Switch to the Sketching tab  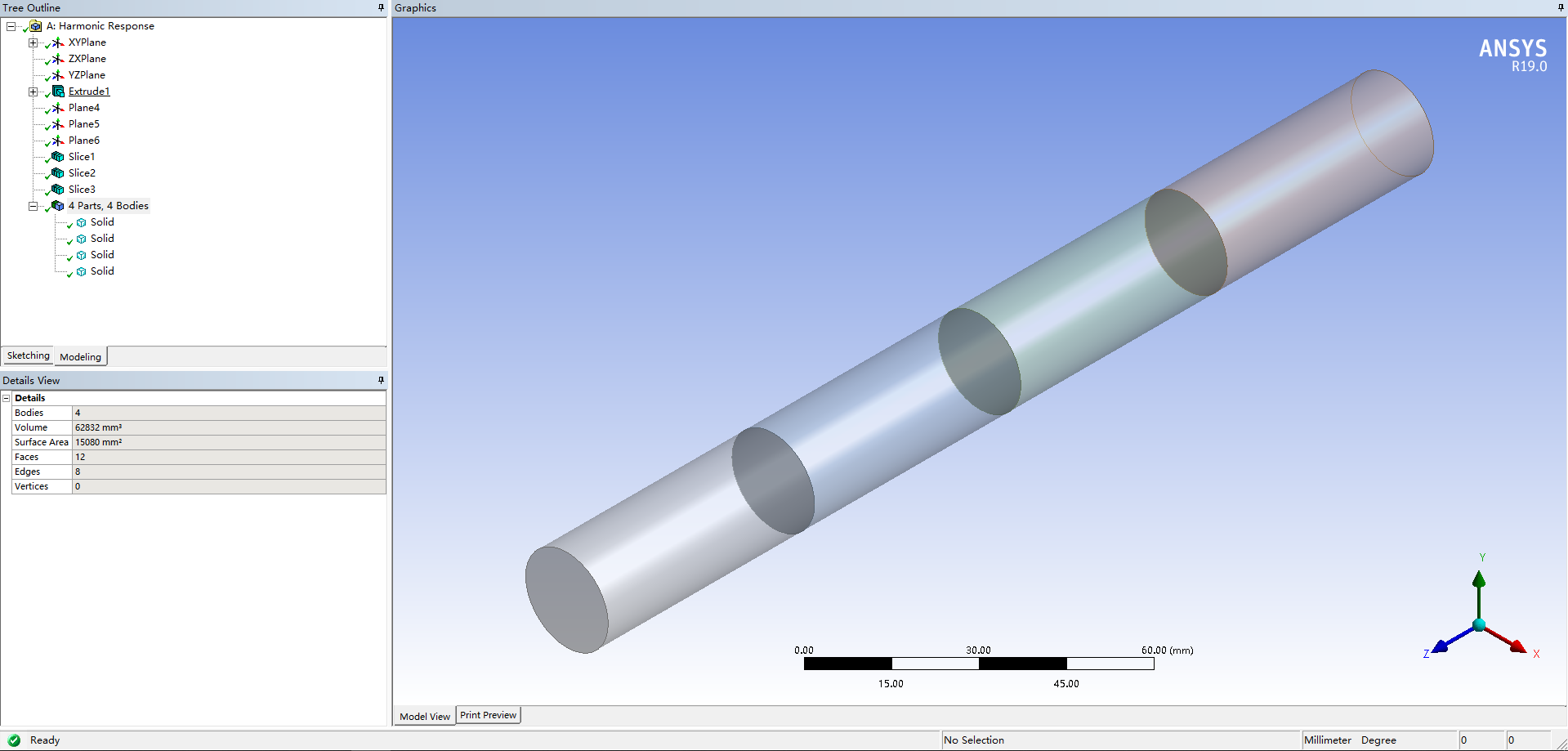[x=29, y=355]
